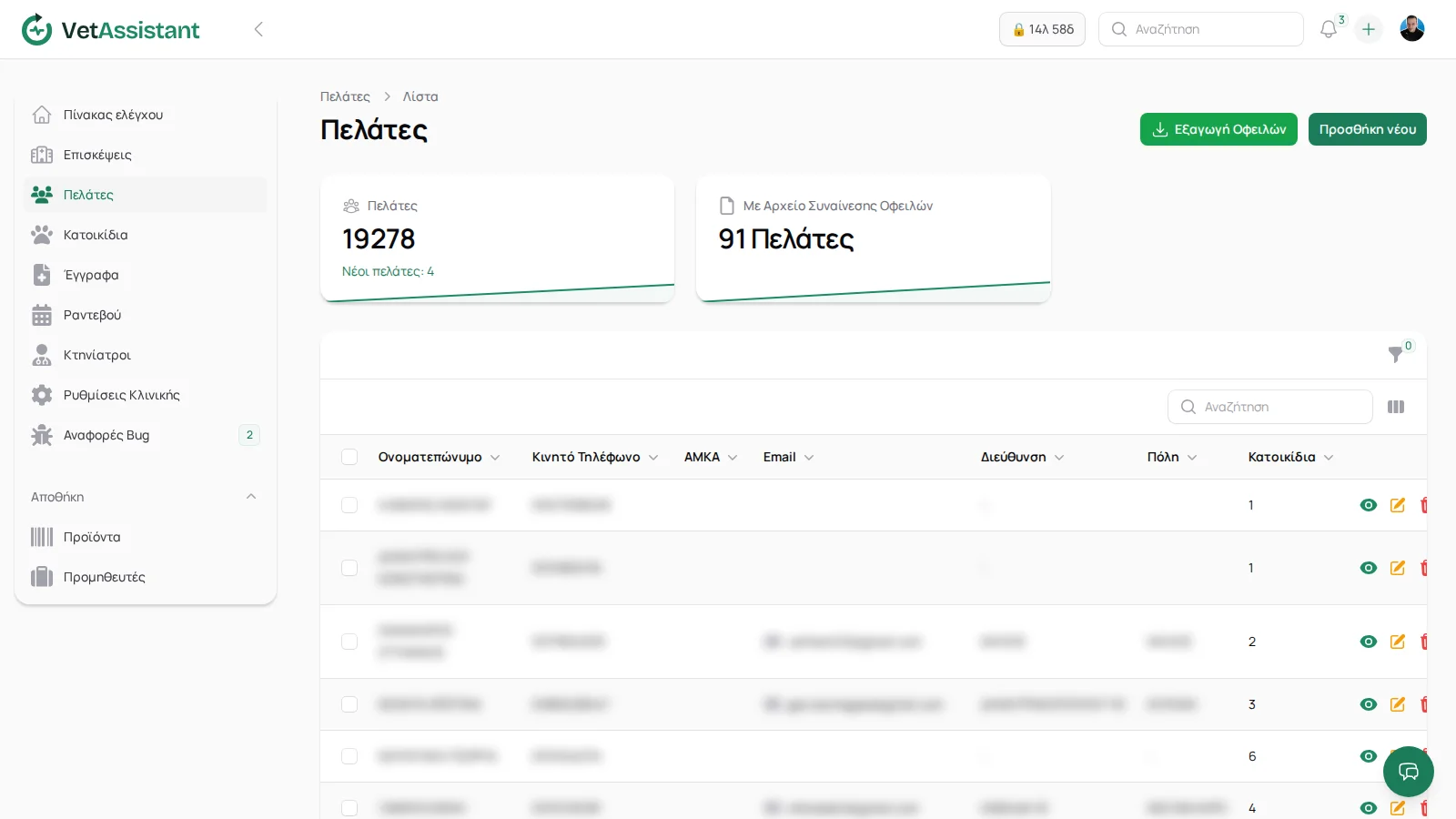The image size is (1456, 819).
Task: Click the plus quick-add icon in header
Action: pos(1369,29)
